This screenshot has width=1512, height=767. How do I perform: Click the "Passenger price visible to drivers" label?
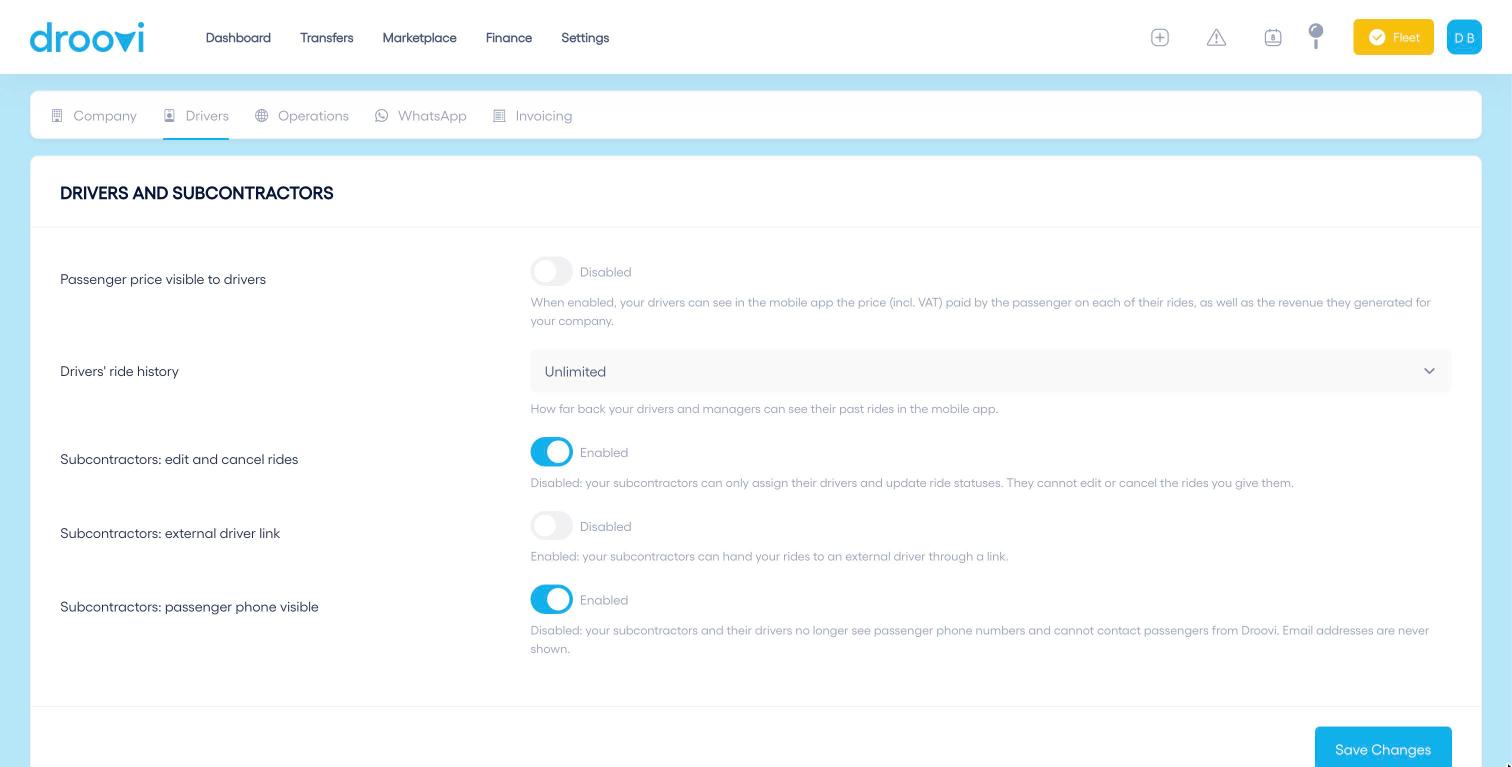[x=163, y=280]
